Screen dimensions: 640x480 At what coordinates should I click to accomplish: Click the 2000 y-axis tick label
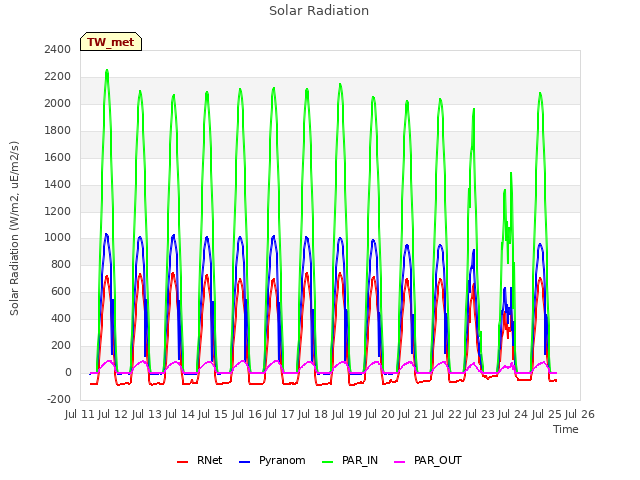click(58, 104)
